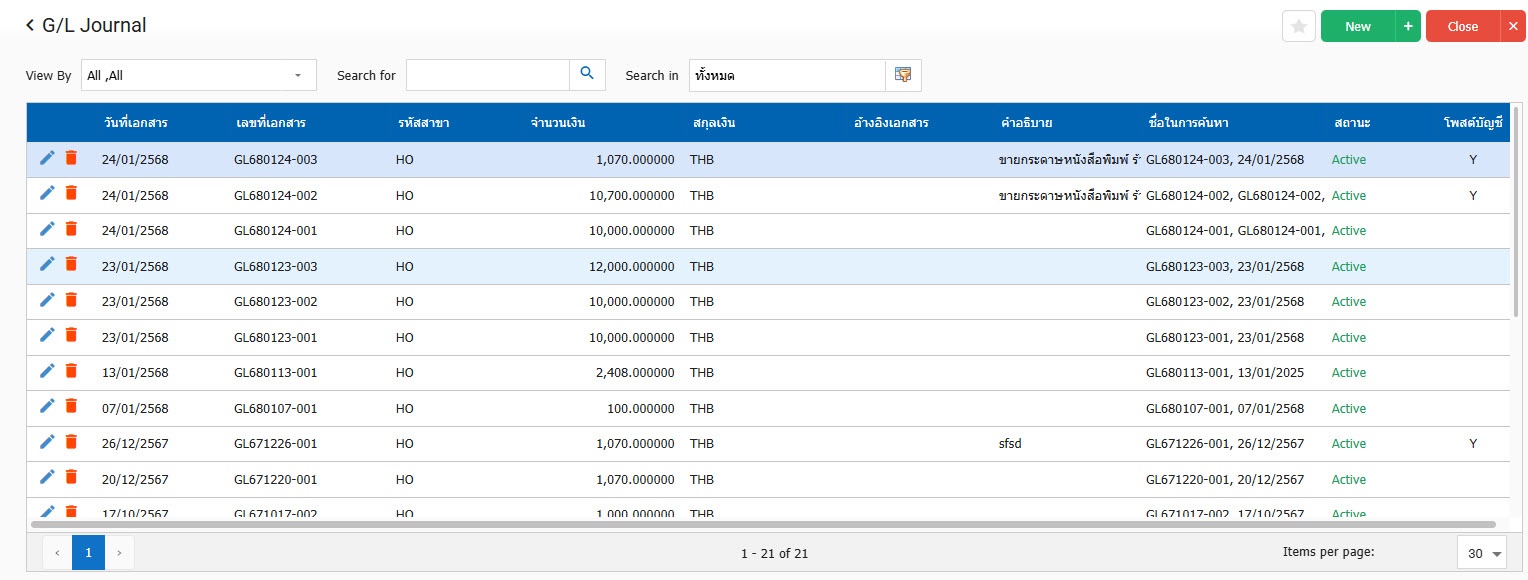The width and height of the screenshot is (1528, 580).
Task: Mark page as favorite with star
Action: click(x=1298, y=27)
